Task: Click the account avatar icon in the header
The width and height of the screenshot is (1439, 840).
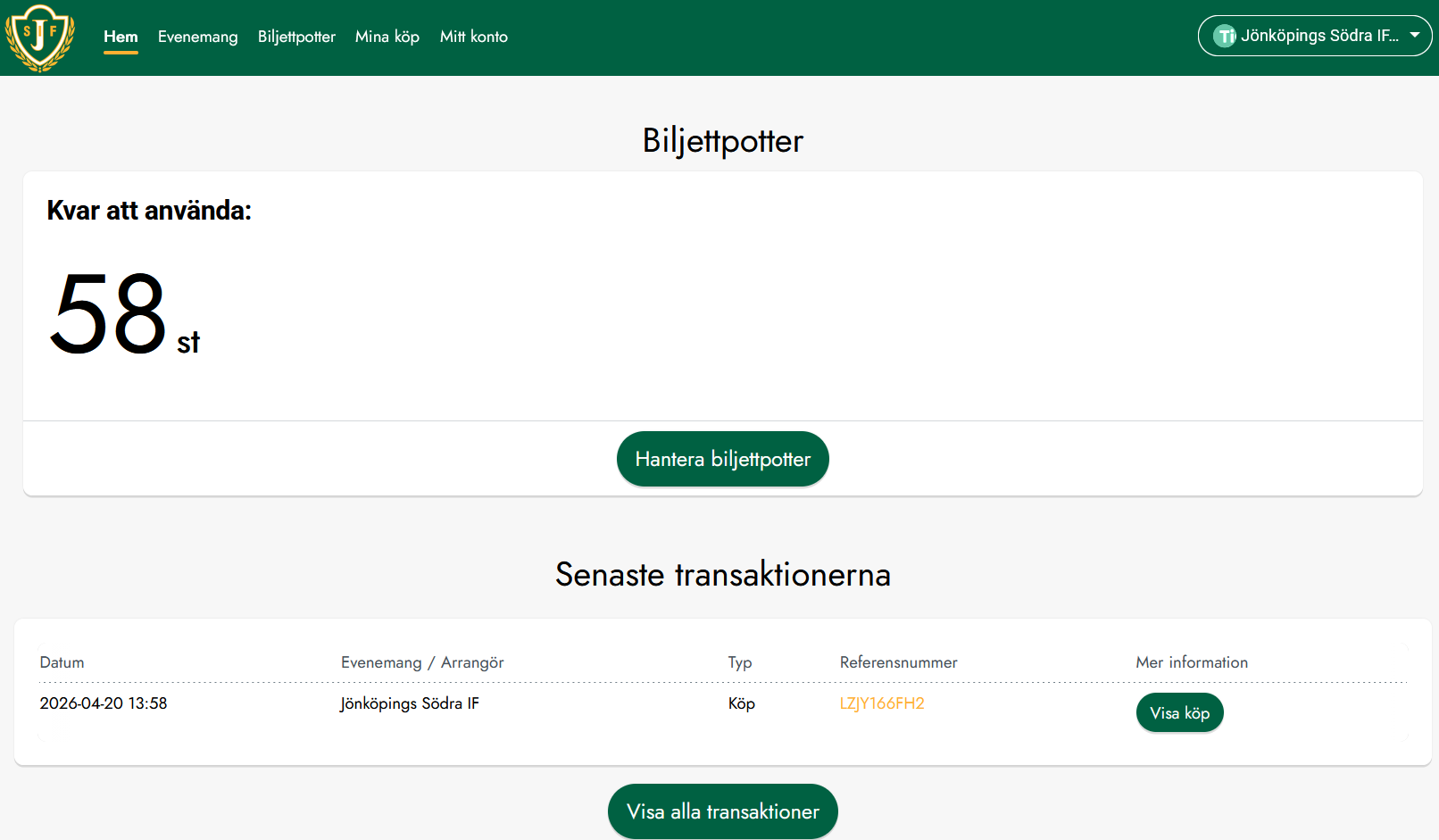Action: 1225,37
